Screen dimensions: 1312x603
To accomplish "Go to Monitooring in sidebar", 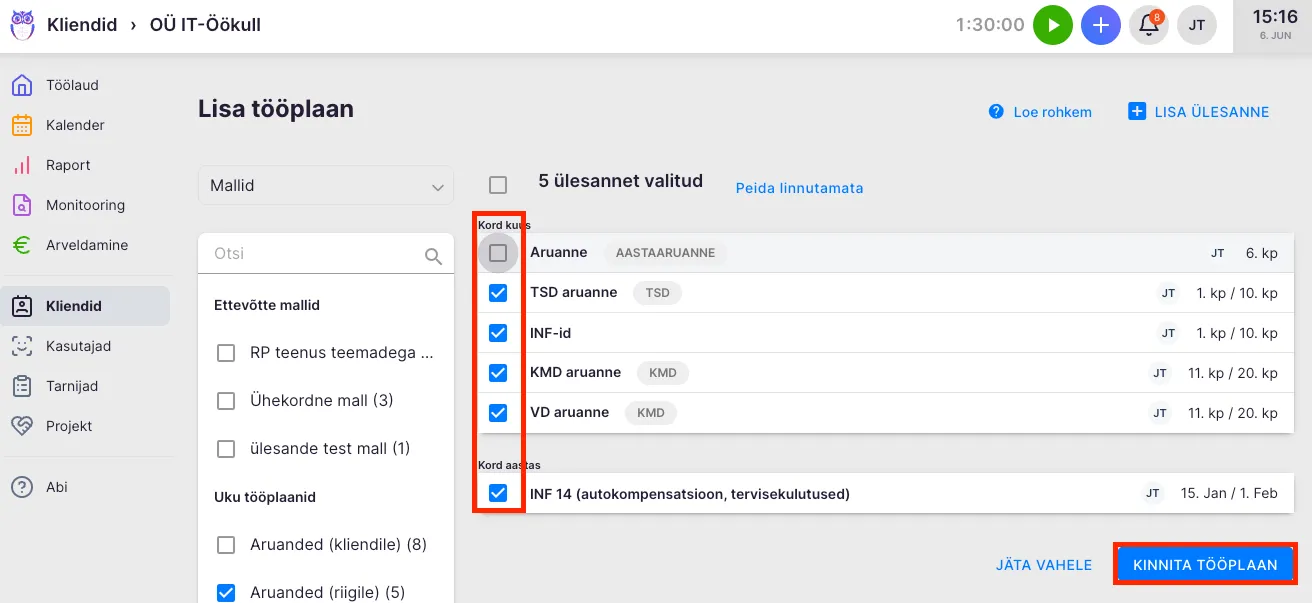I will (x=85, y=205).
